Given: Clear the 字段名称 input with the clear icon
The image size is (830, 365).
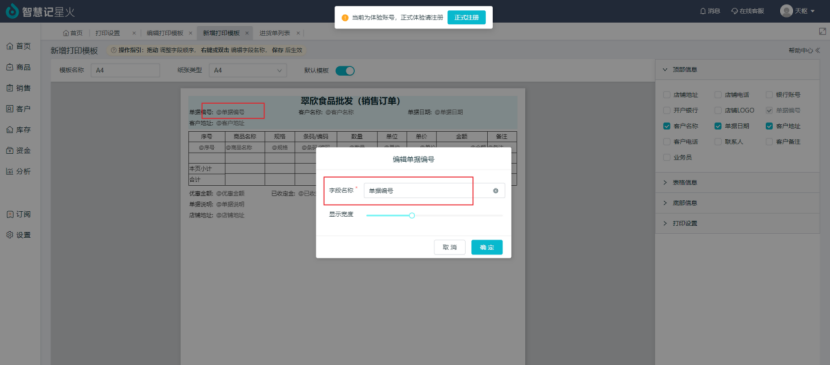Looking at the screenshot, I should click(x=496, y=190).
